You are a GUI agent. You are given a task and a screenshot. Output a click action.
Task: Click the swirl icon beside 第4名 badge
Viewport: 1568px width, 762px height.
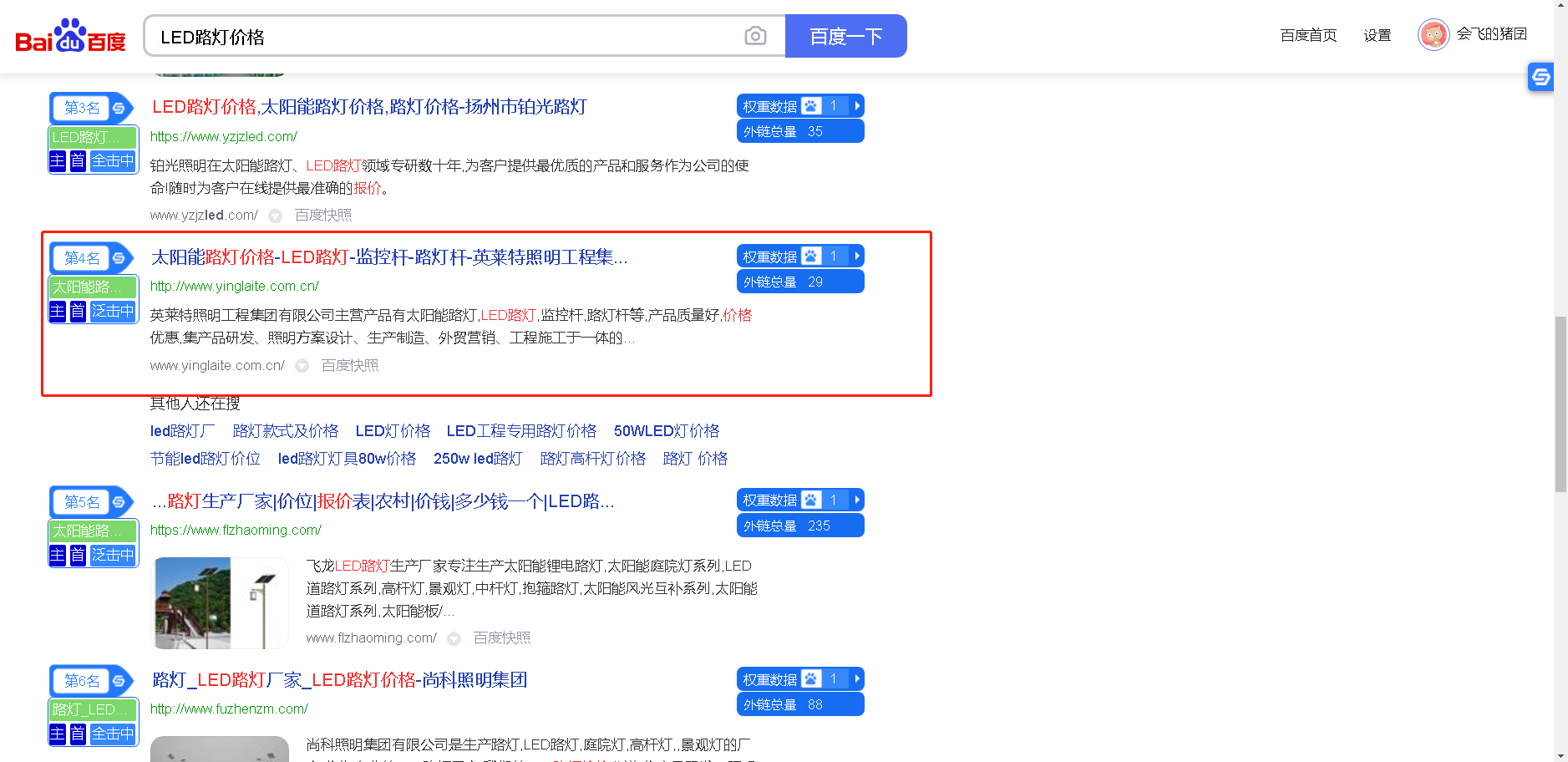119,258
